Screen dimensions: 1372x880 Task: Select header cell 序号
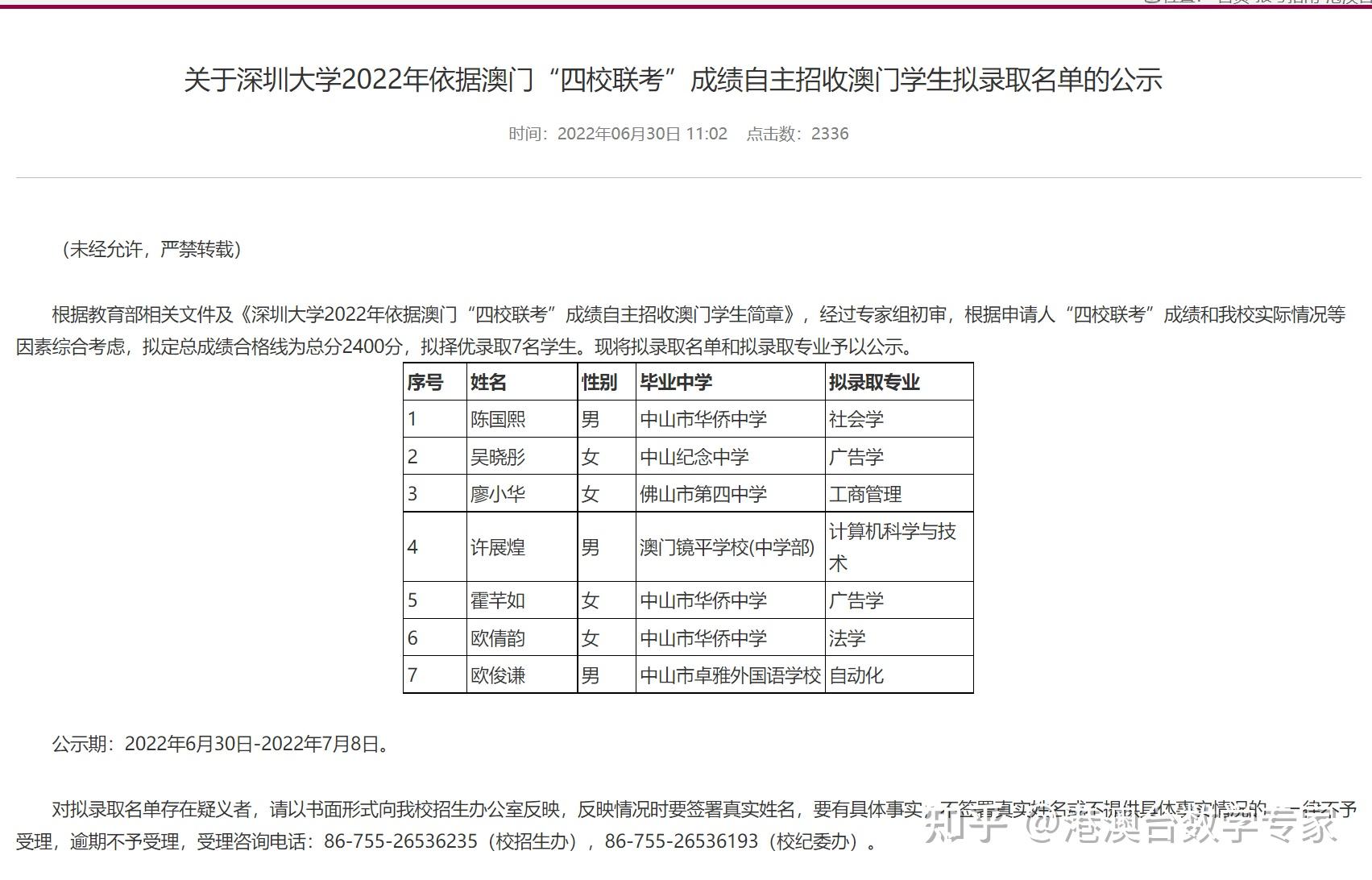[x=435, y=382]
